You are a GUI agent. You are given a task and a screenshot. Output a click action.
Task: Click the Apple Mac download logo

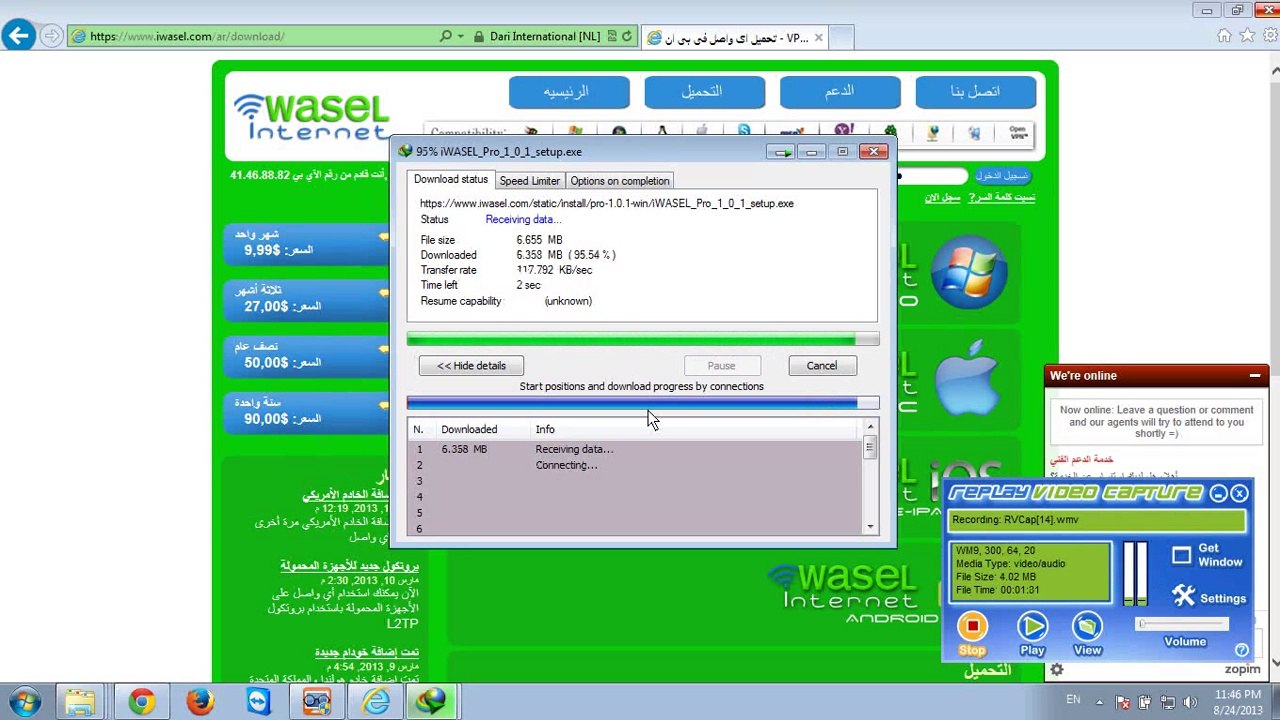966,378
